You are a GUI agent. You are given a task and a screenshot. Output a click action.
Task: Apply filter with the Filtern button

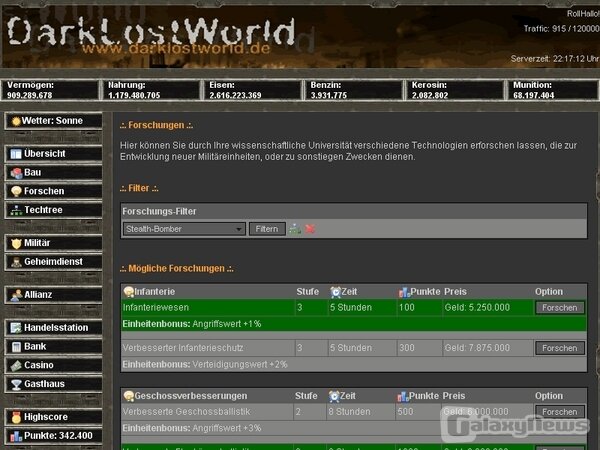point(267,229)
